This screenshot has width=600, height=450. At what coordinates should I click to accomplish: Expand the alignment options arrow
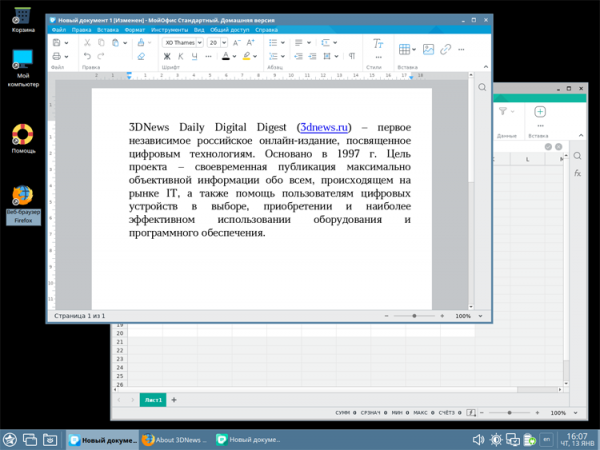(x=309, y=43)
